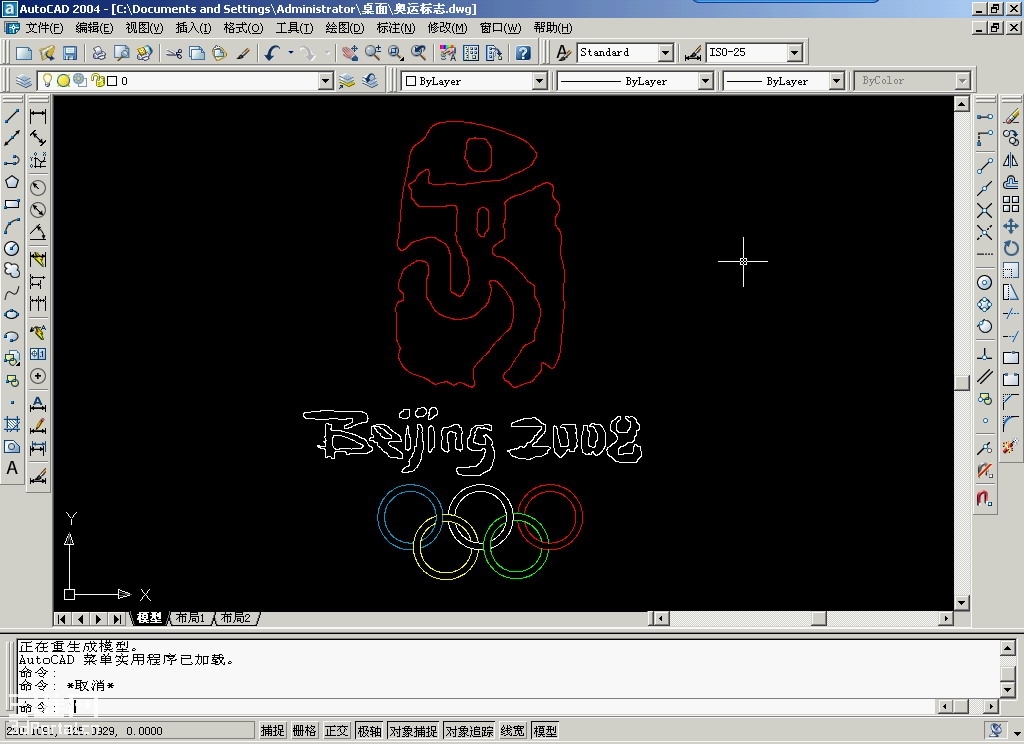The height and width of the screenshot is (744, 1024).
Task: Open the Tolerance dimension tool
Action: point(38,354)
